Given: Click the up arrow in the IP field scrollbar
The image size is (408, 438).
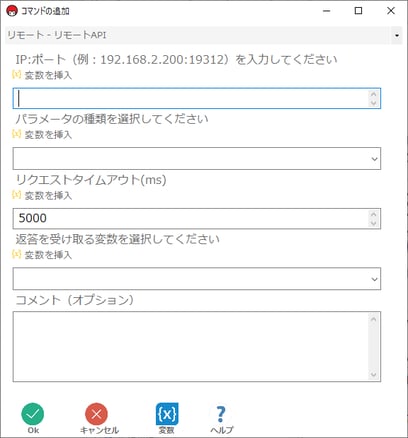Looking at the screenshot, I should (x=374, y=94).
